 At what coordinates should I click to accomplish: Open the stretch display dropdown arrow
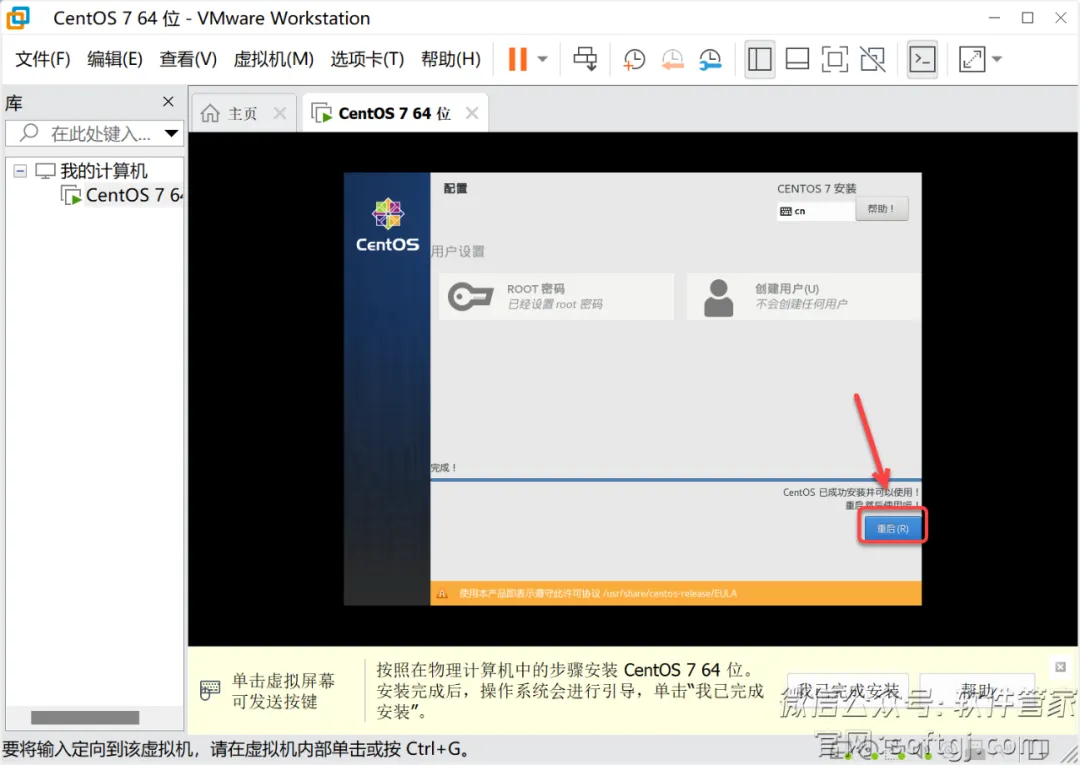click(997, 59)
